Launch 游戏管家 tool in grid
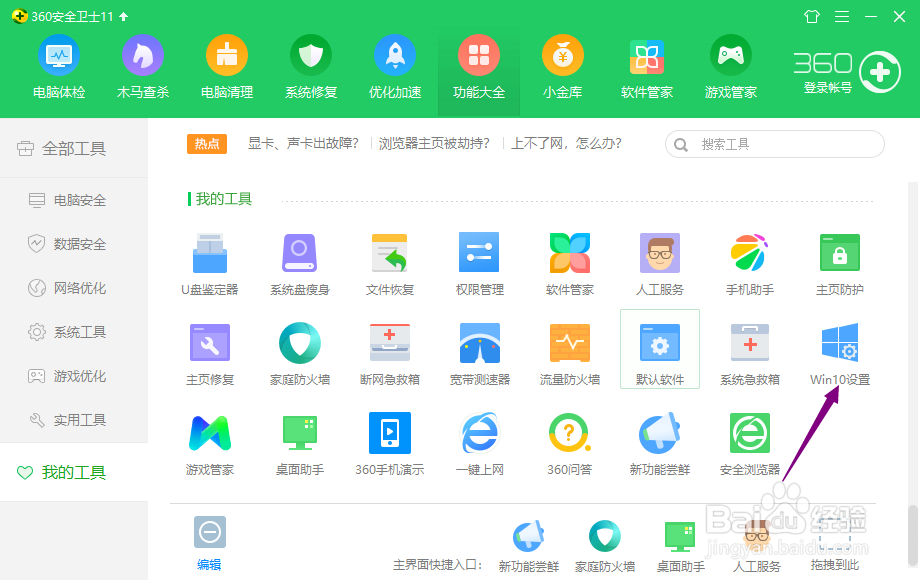The width and height of the screenshot is (920, 580). pos(210,444)
